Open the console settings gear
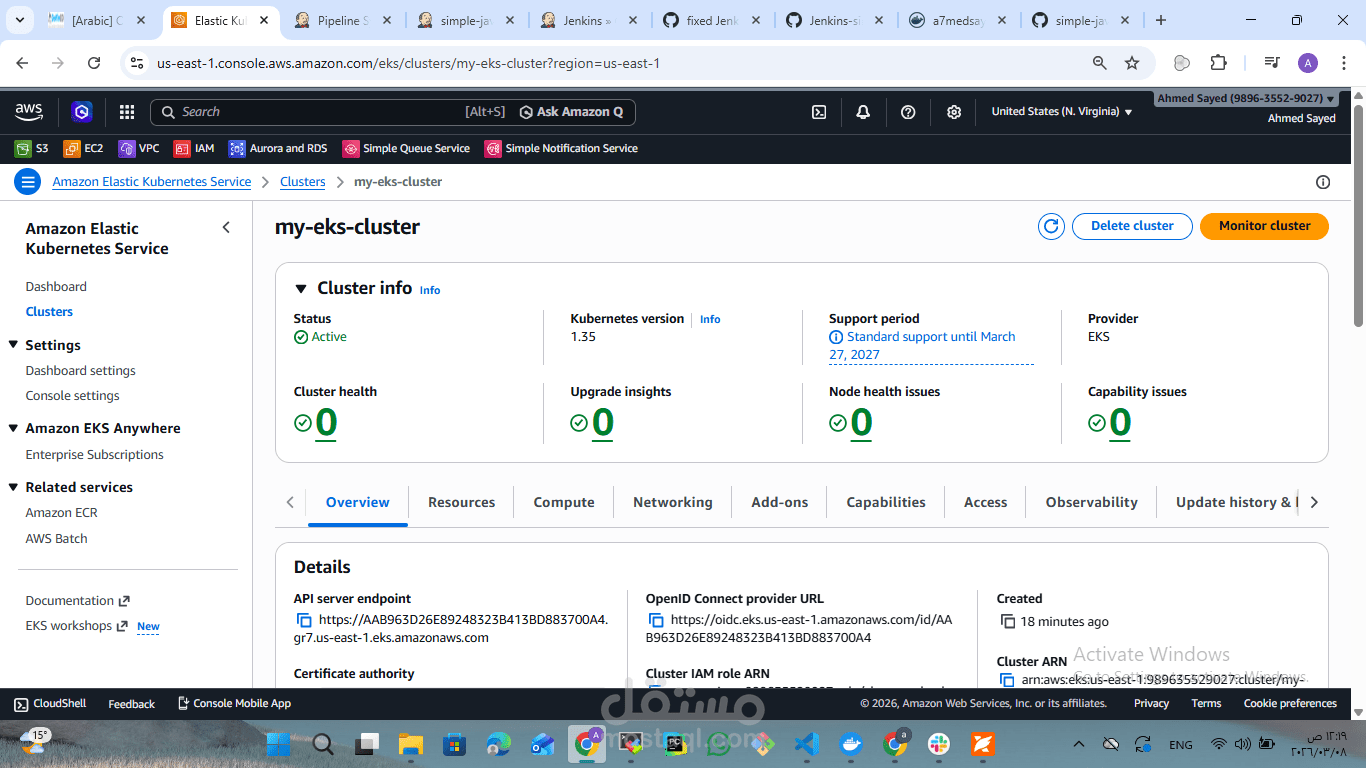Screen dimensions: 1366x768 pyautogui.click(x=954, y=112)
